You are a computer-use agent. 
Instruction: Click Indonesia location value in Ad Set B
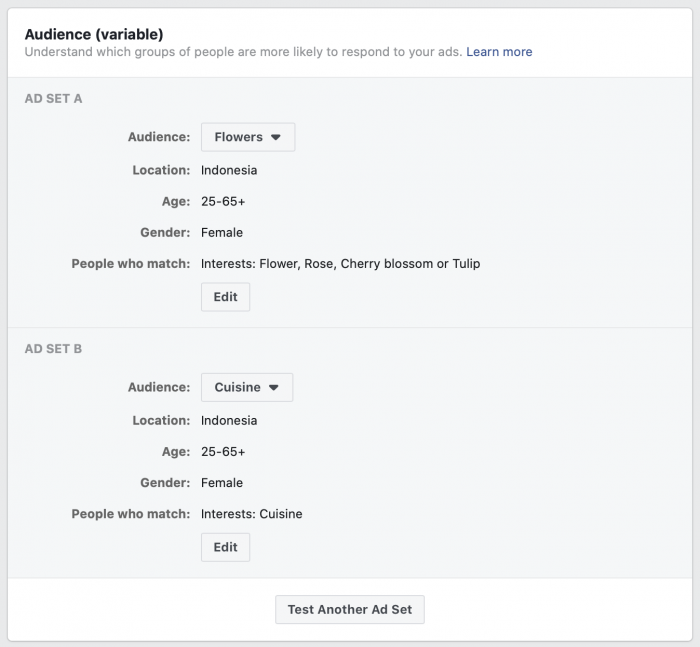point(229,421)
